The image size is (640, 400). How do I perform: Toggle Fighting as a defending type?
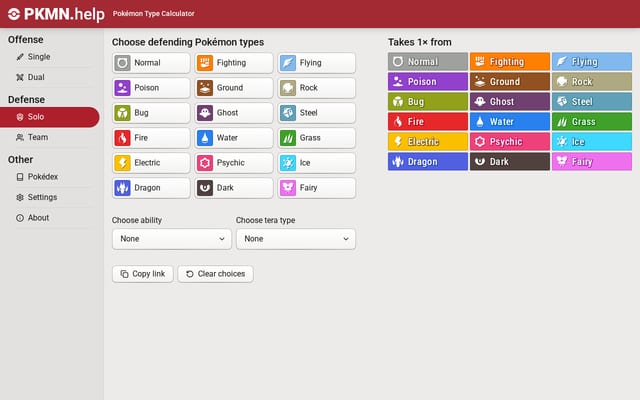(234, 63)
